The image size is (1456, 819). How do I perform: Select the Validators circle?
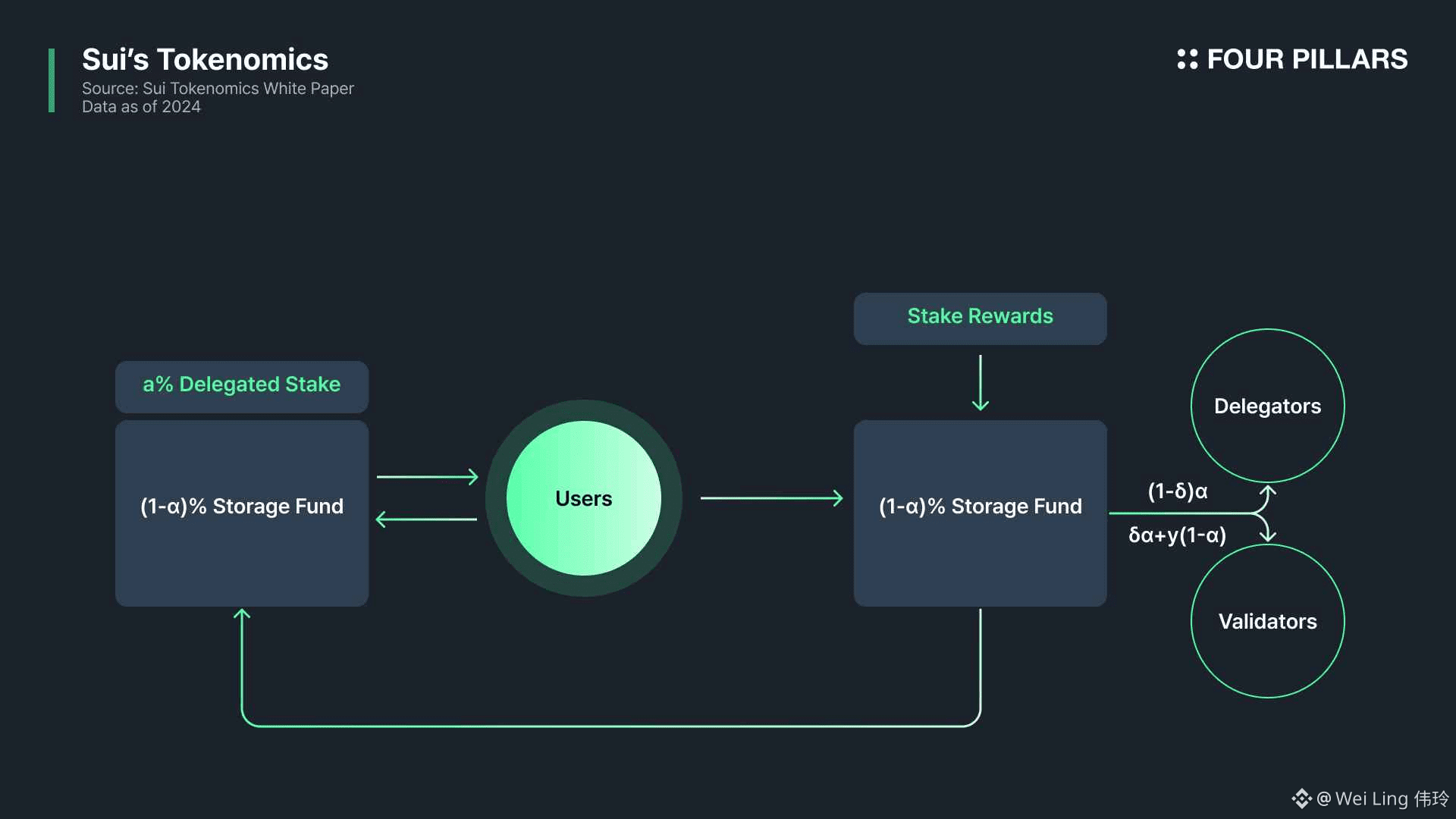click(x=1267, y=621)
